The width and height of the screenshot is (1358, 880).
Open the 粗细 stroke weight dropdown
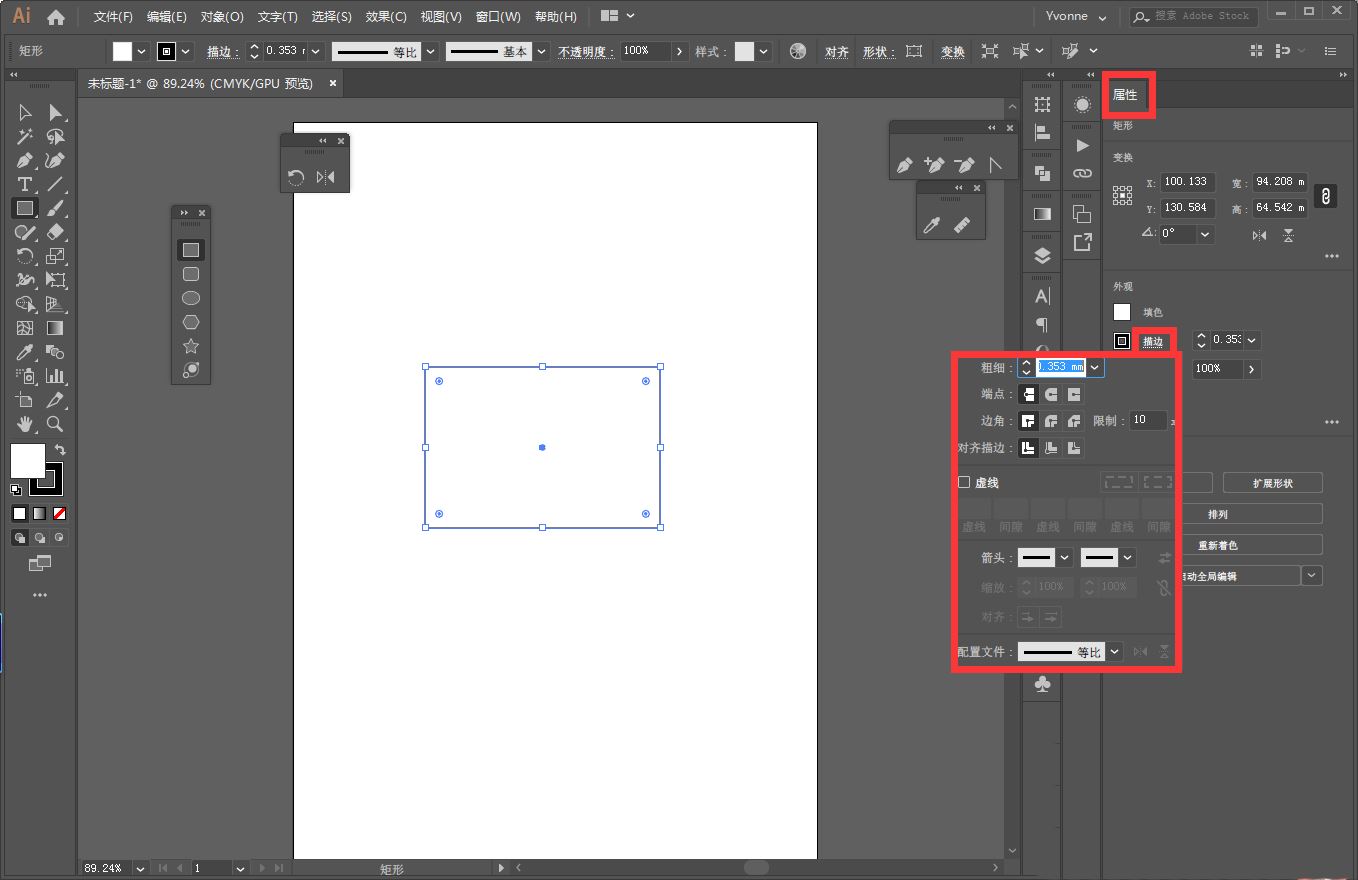[1096, 367]
